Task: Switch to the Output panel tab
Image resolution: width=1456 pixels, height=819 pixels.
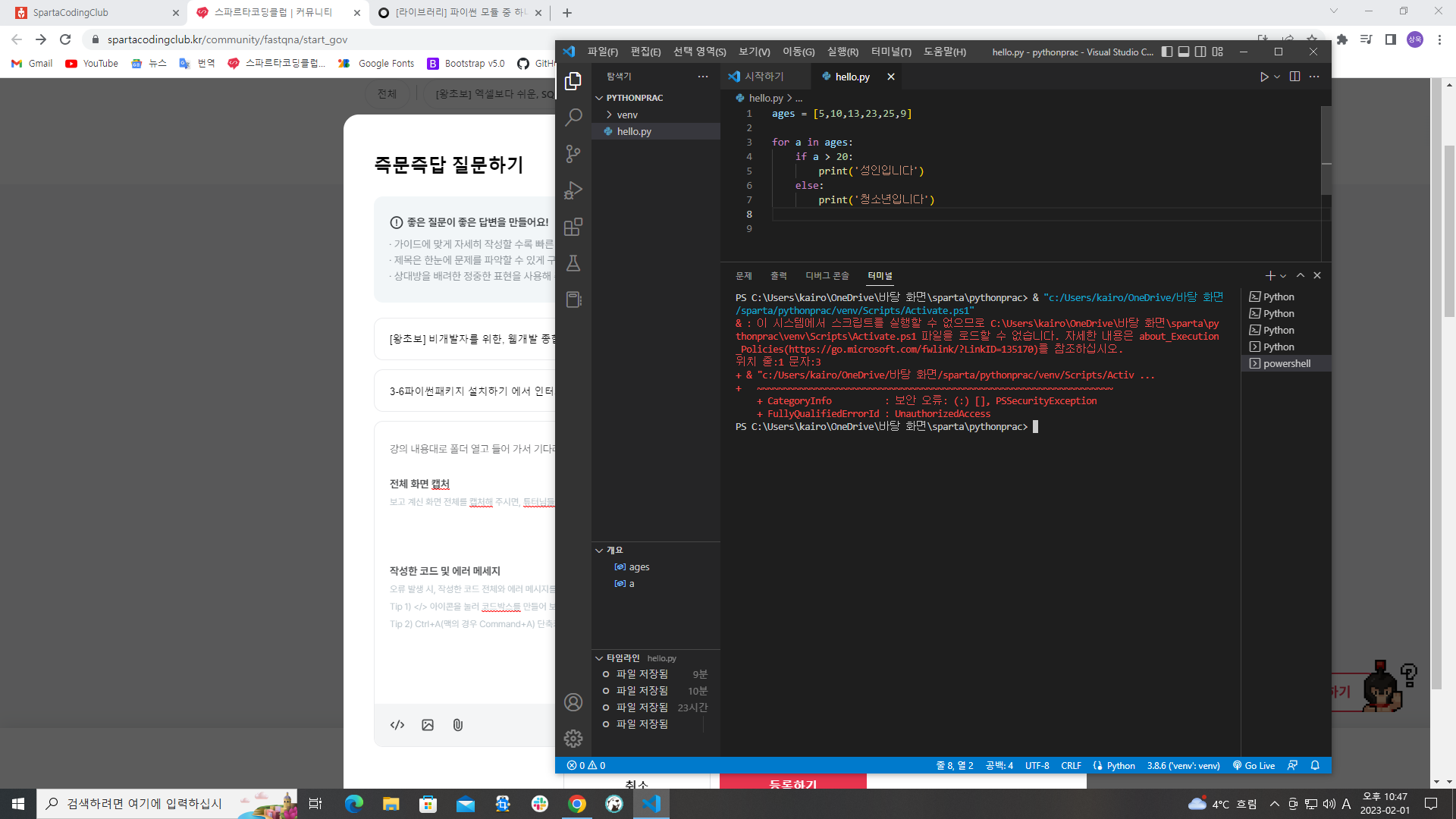Action: click(x=778, y=275)
